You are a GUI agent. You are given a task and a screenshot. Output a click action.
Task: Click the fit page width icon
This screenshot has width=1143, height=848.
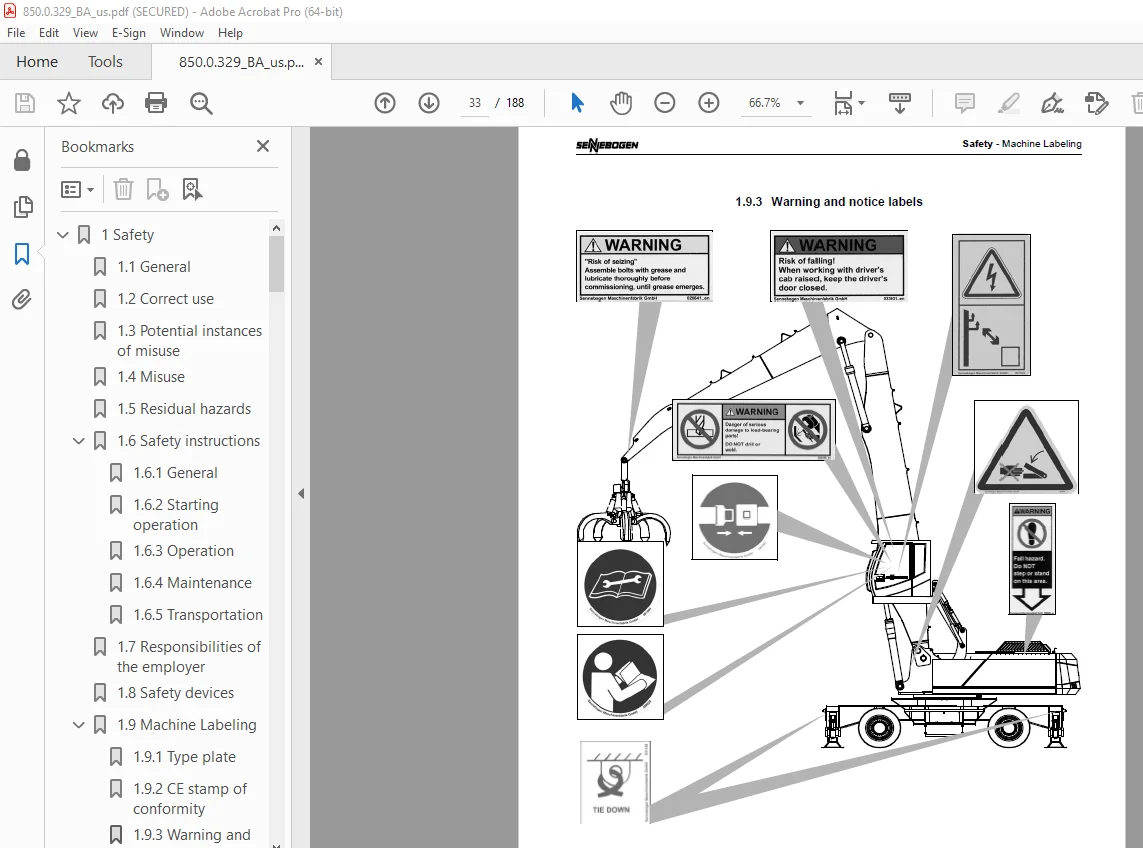[x=843, y=103]
